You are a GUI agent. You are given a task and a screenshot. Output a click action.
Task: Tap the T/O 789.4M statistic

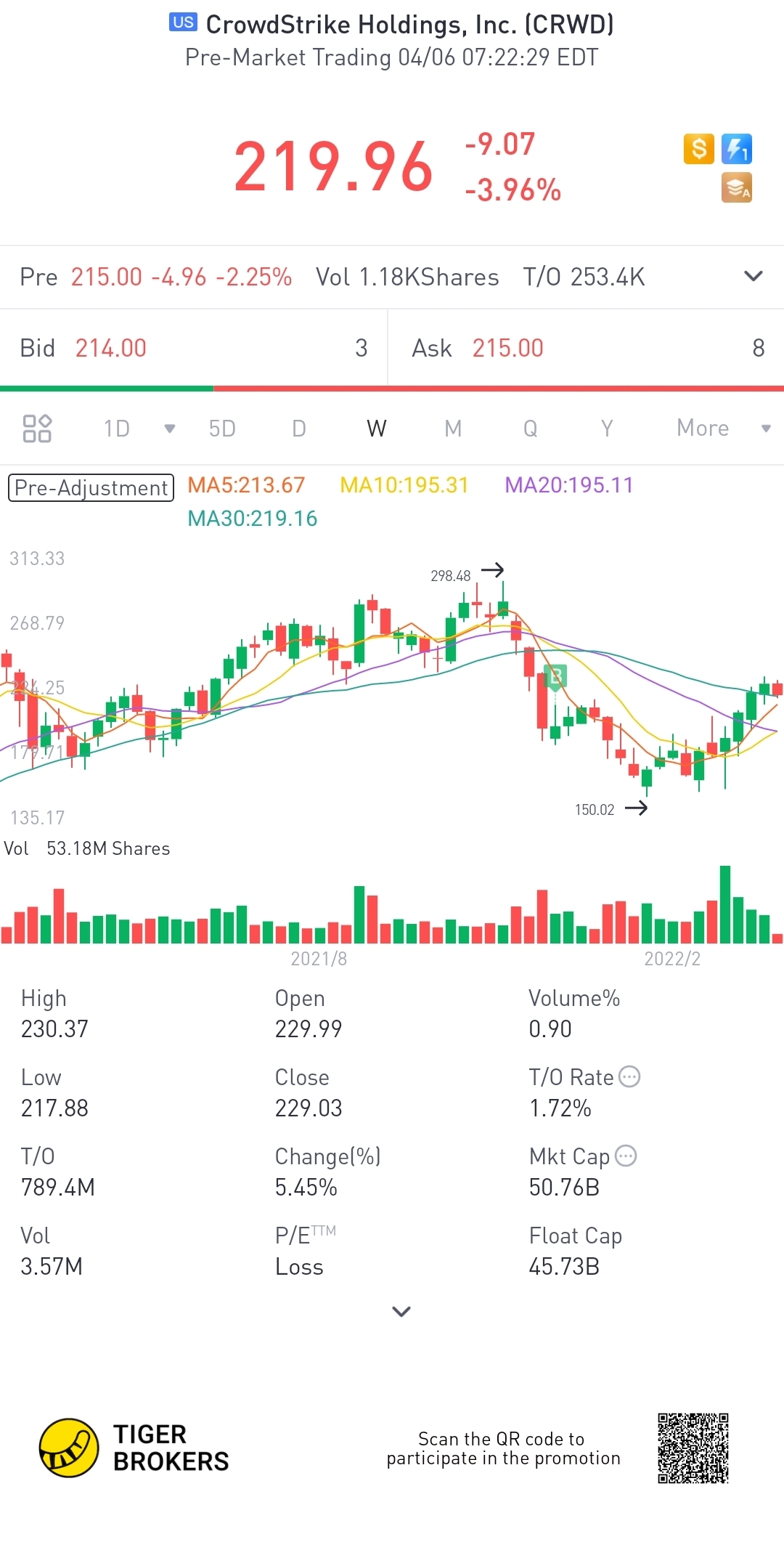[58, 1172]
